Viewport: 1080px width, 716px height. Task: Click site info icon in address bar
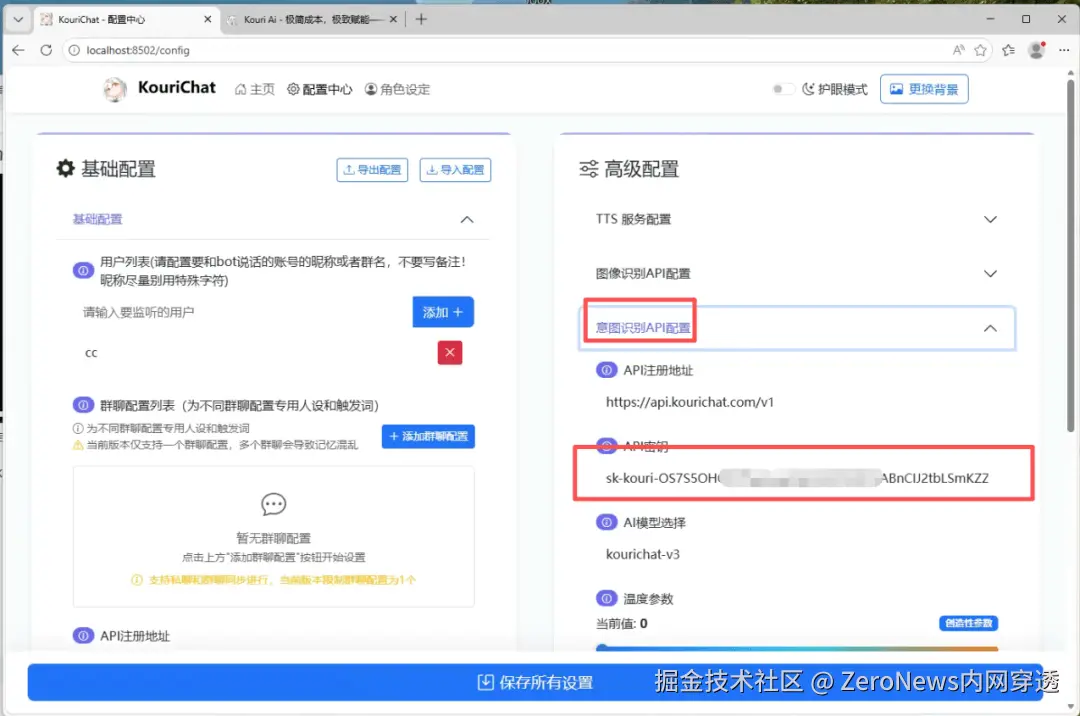[x=74, y=50]
